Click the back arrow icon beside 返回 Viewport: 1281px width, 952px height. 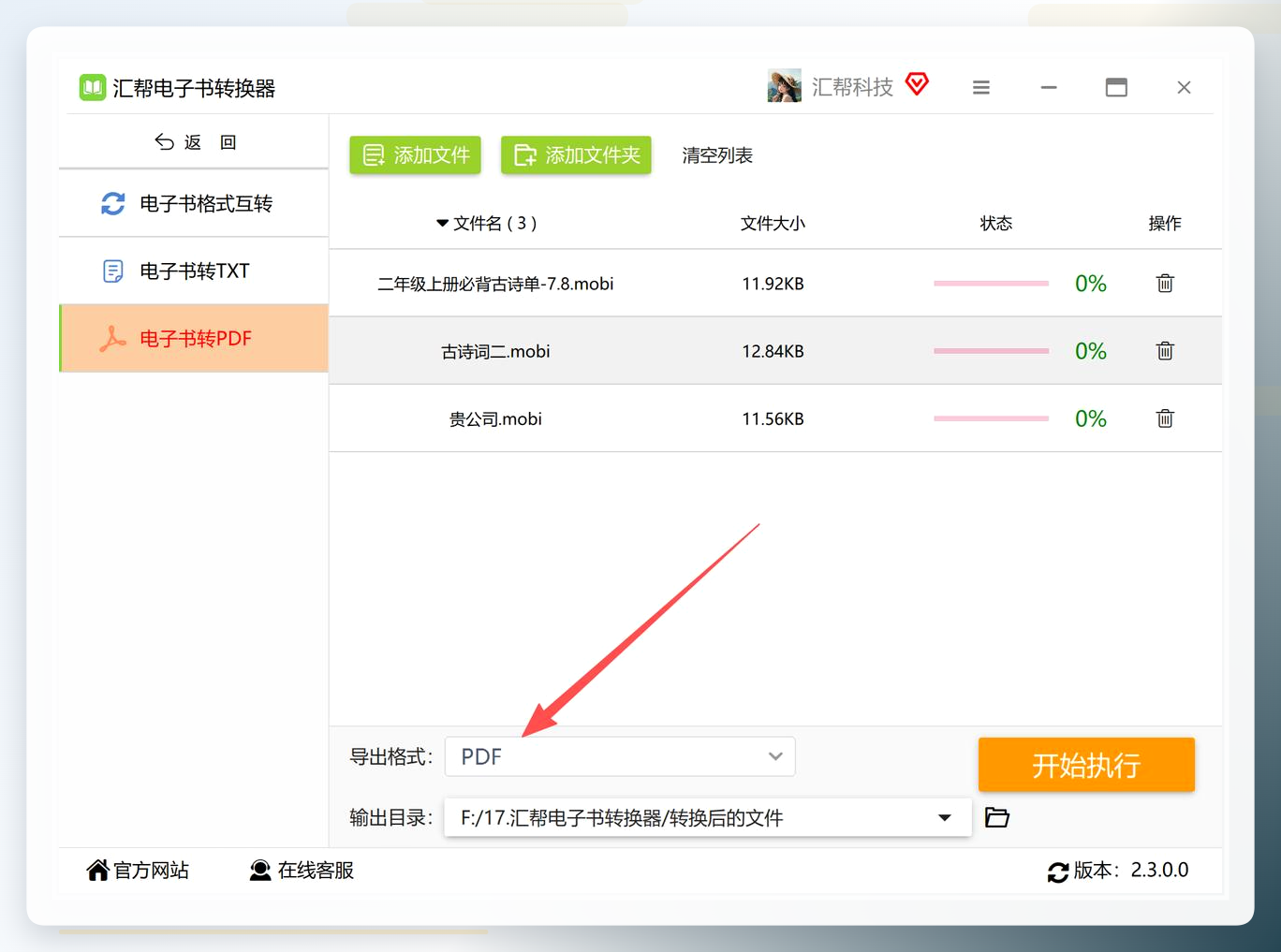[165, 142]
